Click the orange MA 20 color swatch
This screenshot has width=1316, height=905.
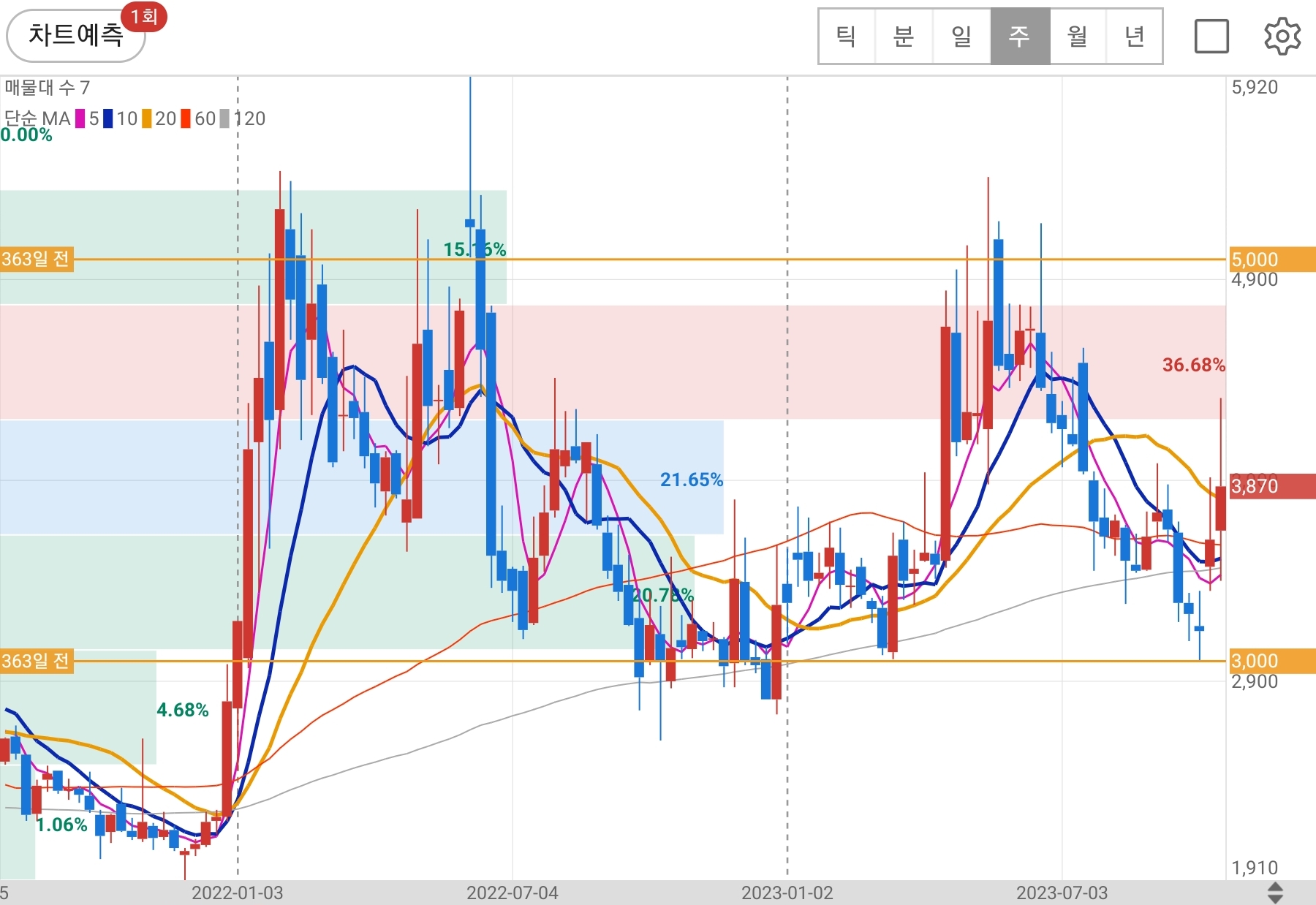click(x=147, y=118)
